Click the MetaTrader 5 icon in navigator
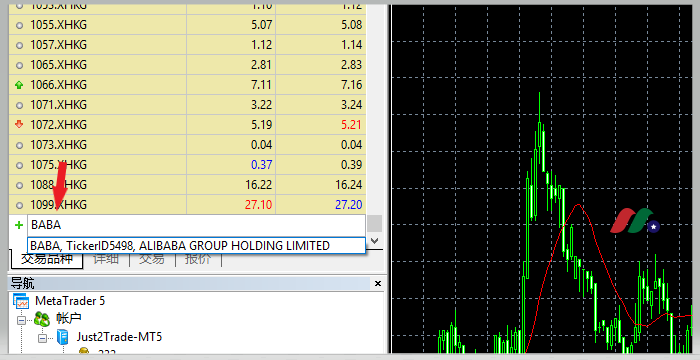Image resolution: width=700 pixels, height=360 pixels. pos(21,301)
